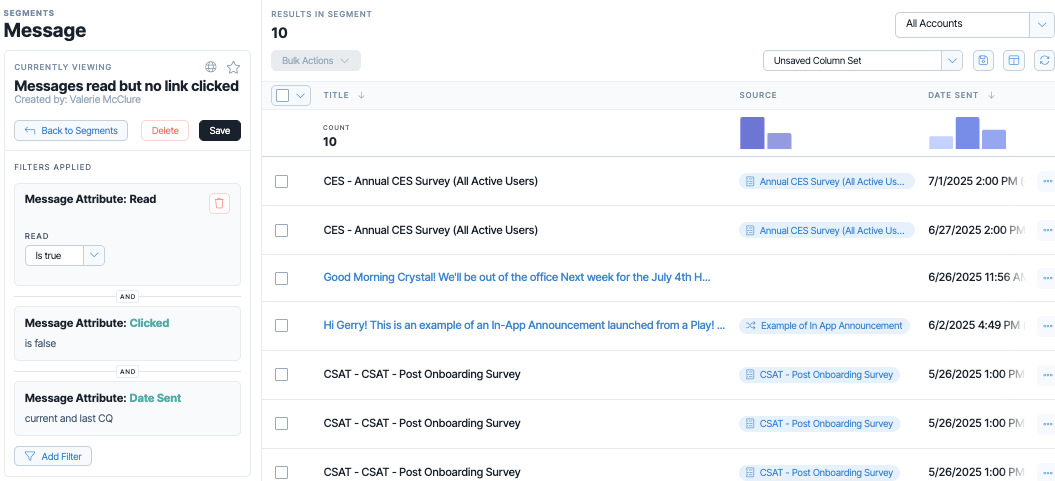
Task: Sort by Title arrow icon
Action: (x=361, y=96)
